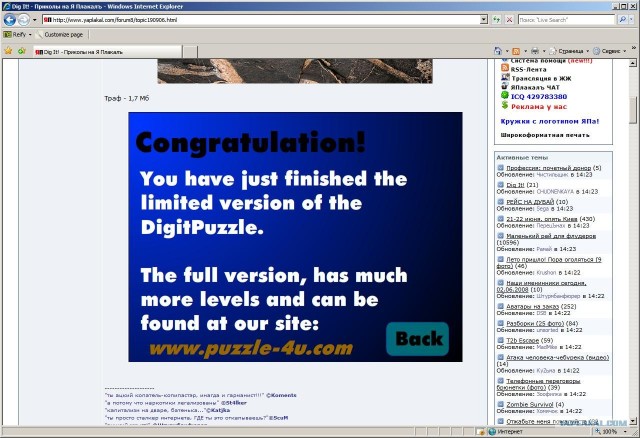This screenshot has width=640, height=438.
Task: Click the magnifier search button
Action: click(622, 20)
